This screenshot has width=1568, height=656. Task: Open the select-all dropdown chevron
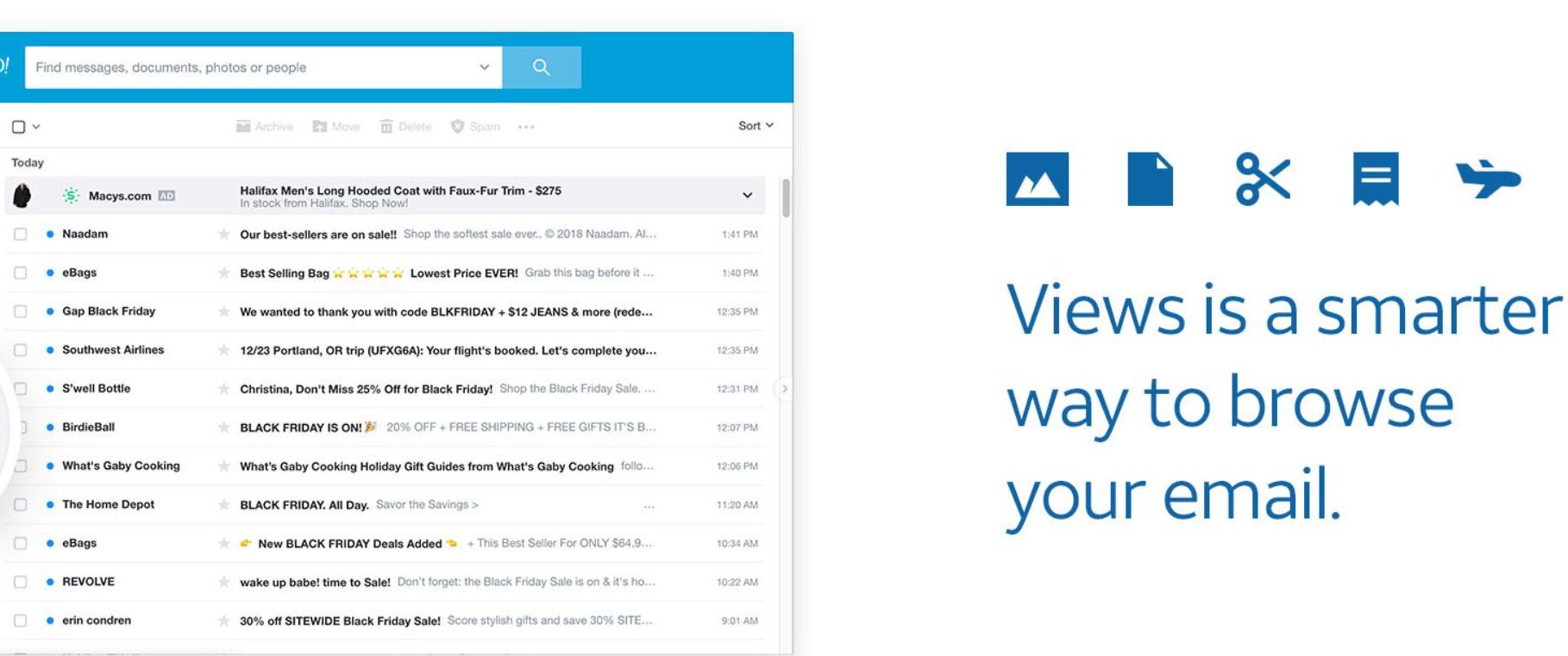pyautogui.click(x=36, y=127)
